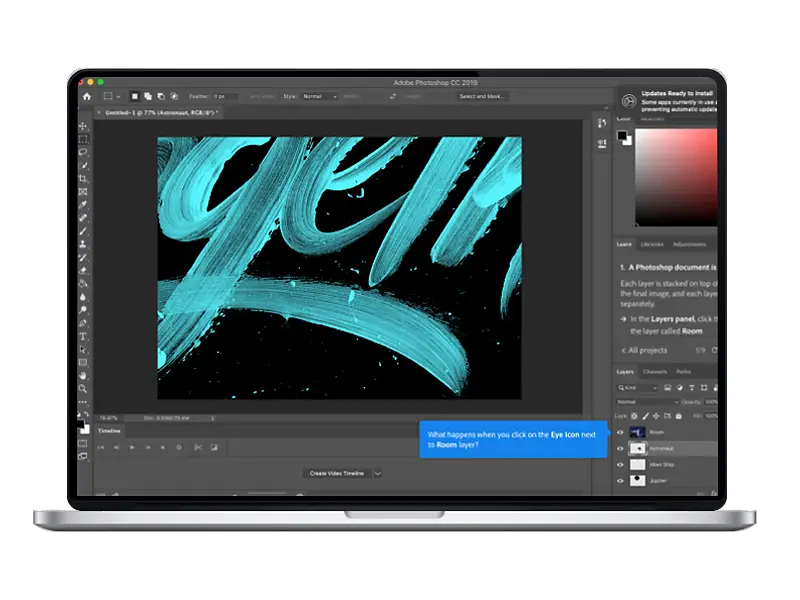Select the Lasso tool
Viewport: 800px width, 600px height.
click(83, 152)
